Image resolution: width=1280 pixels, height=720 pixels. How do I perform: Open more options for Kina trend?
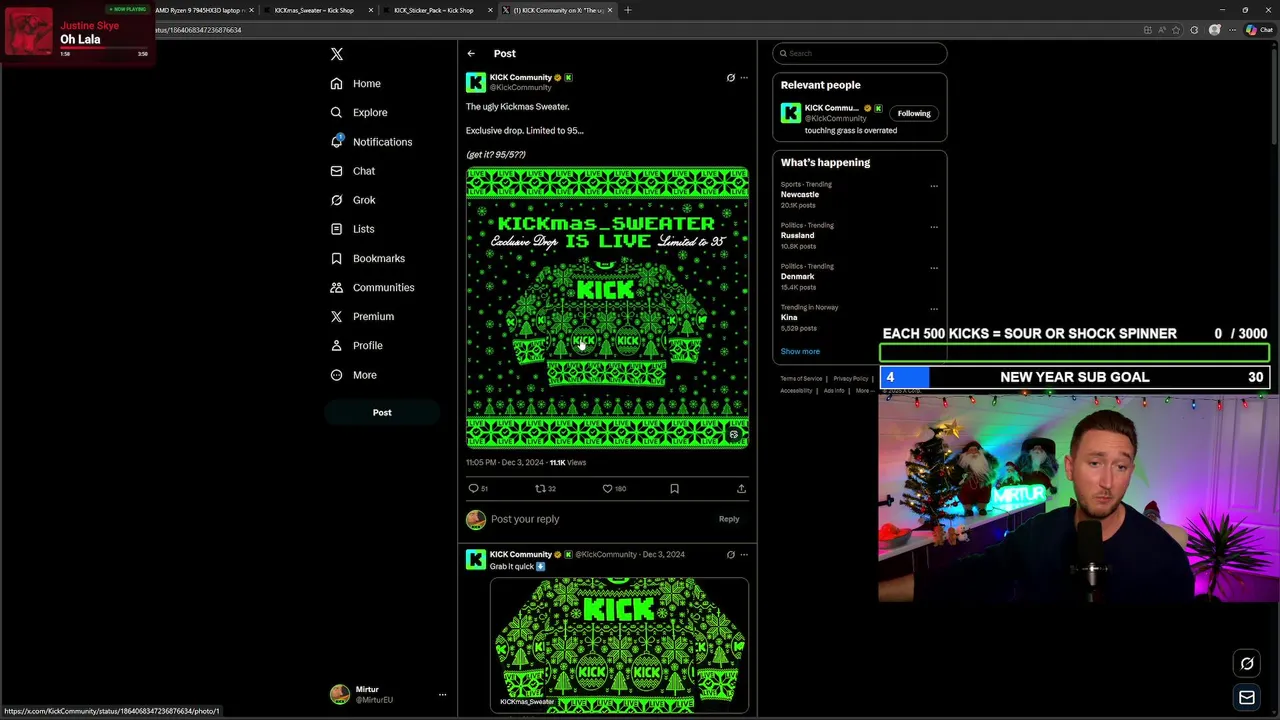934,309
